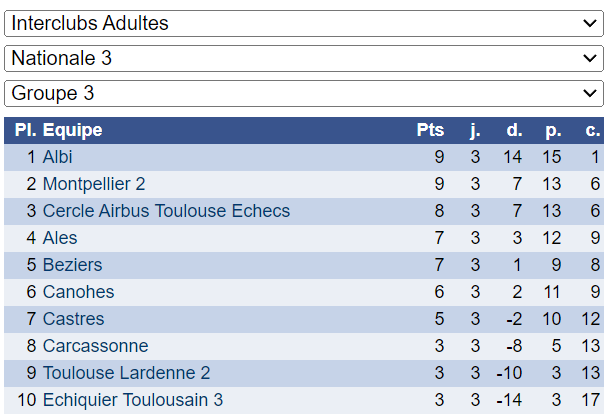Open Echiquier Toulousain 3 team link

coord(133,400)
